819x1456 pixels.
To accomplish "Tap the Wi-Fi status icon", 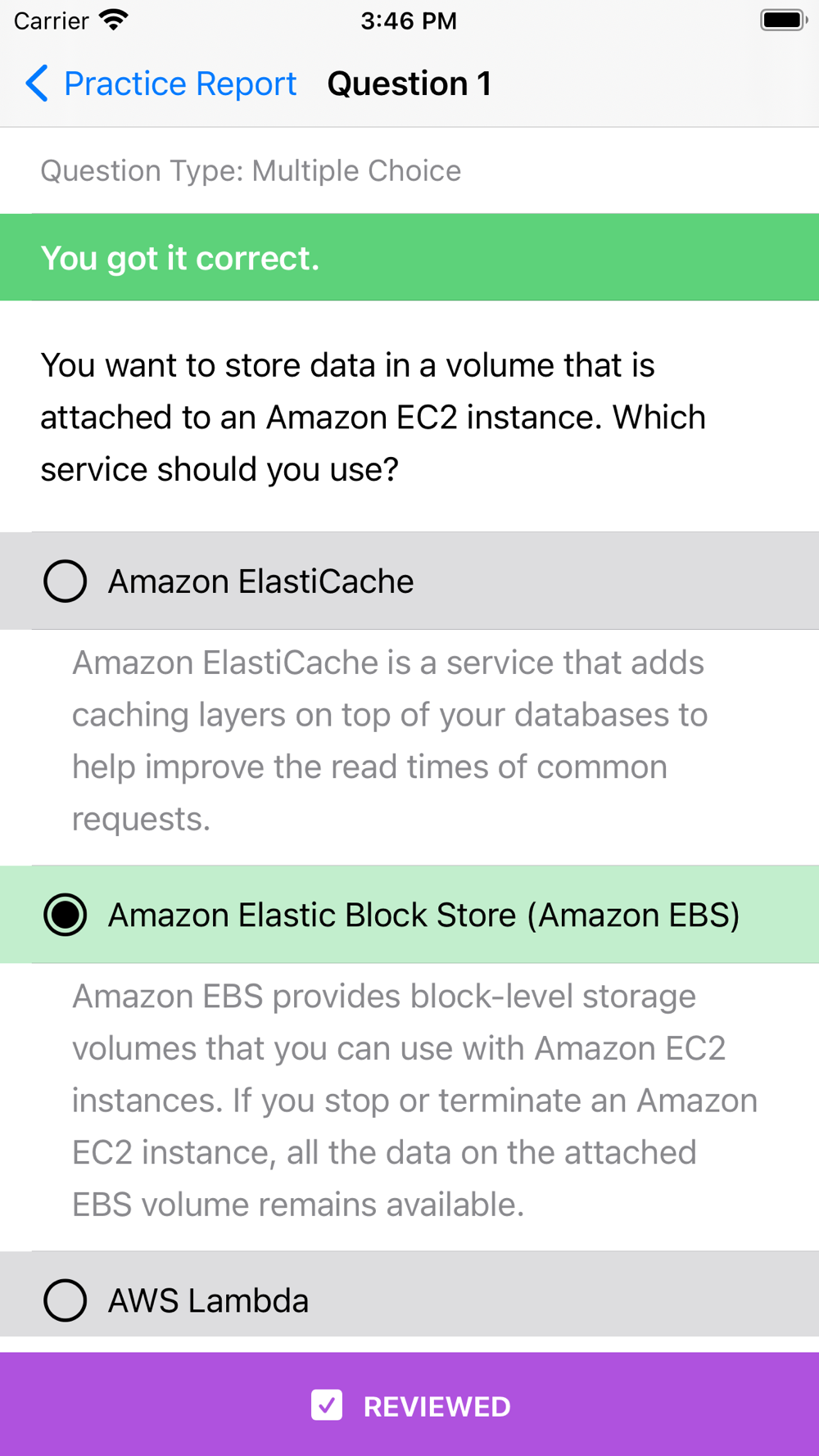I will point(113,20).
